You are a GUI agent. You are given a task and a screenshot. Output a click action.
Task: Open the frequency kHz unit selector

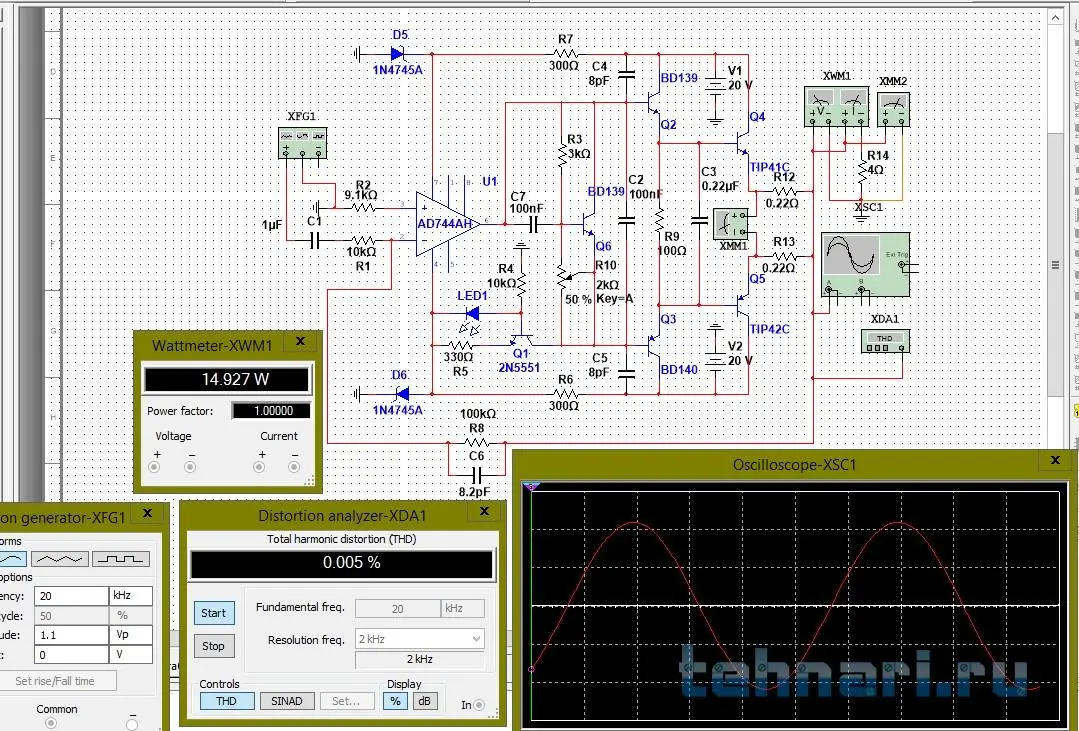coord(131,595)
